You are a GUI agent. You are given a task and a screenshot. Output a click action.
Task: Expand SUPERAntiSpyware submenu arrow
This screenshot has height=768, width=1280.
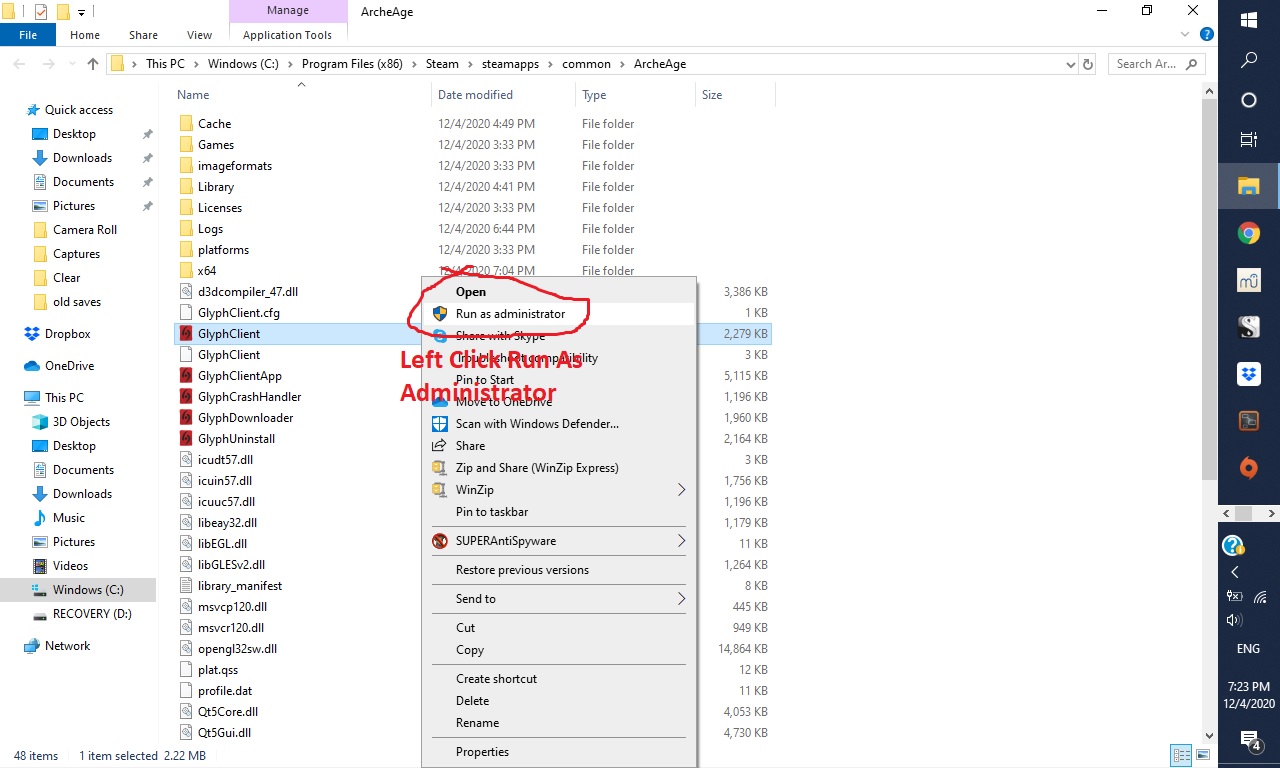point(682,541)
